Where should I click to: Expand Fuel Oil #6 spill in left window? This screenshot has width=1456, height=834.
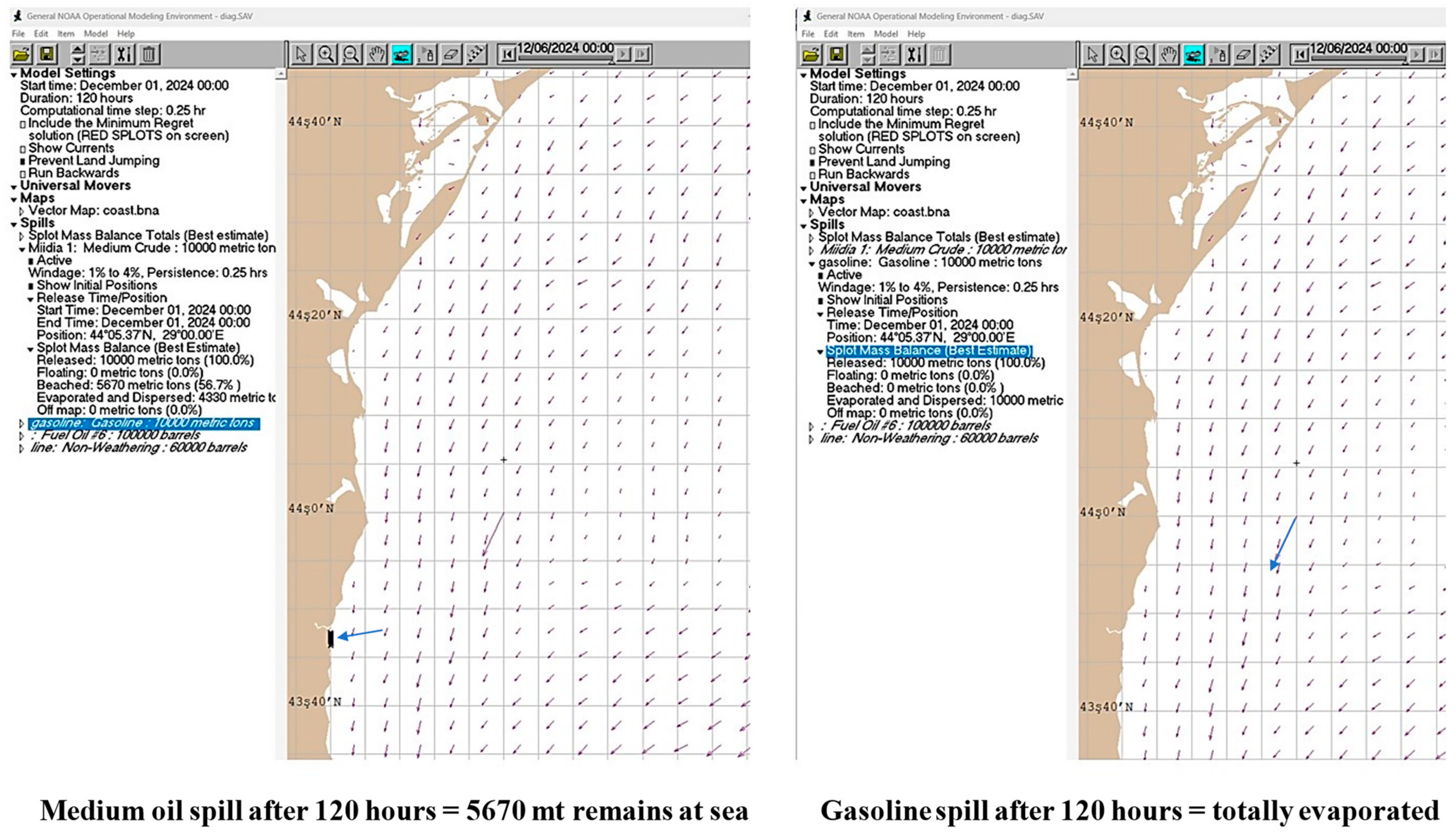pos(22,436)
